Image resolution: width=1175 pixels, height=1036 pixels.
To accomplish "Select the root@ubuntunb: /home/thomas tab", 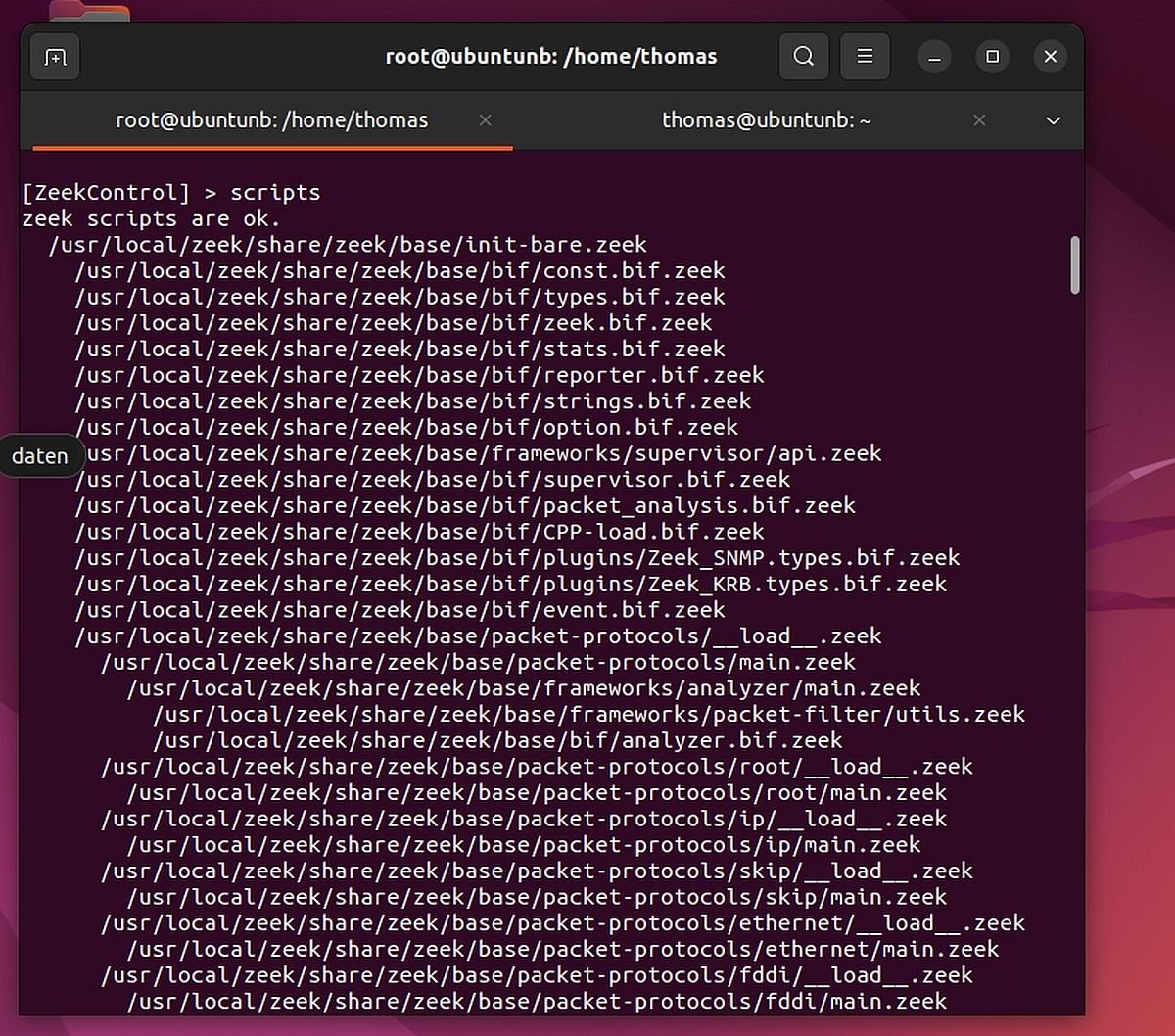I will click(271, 120).
